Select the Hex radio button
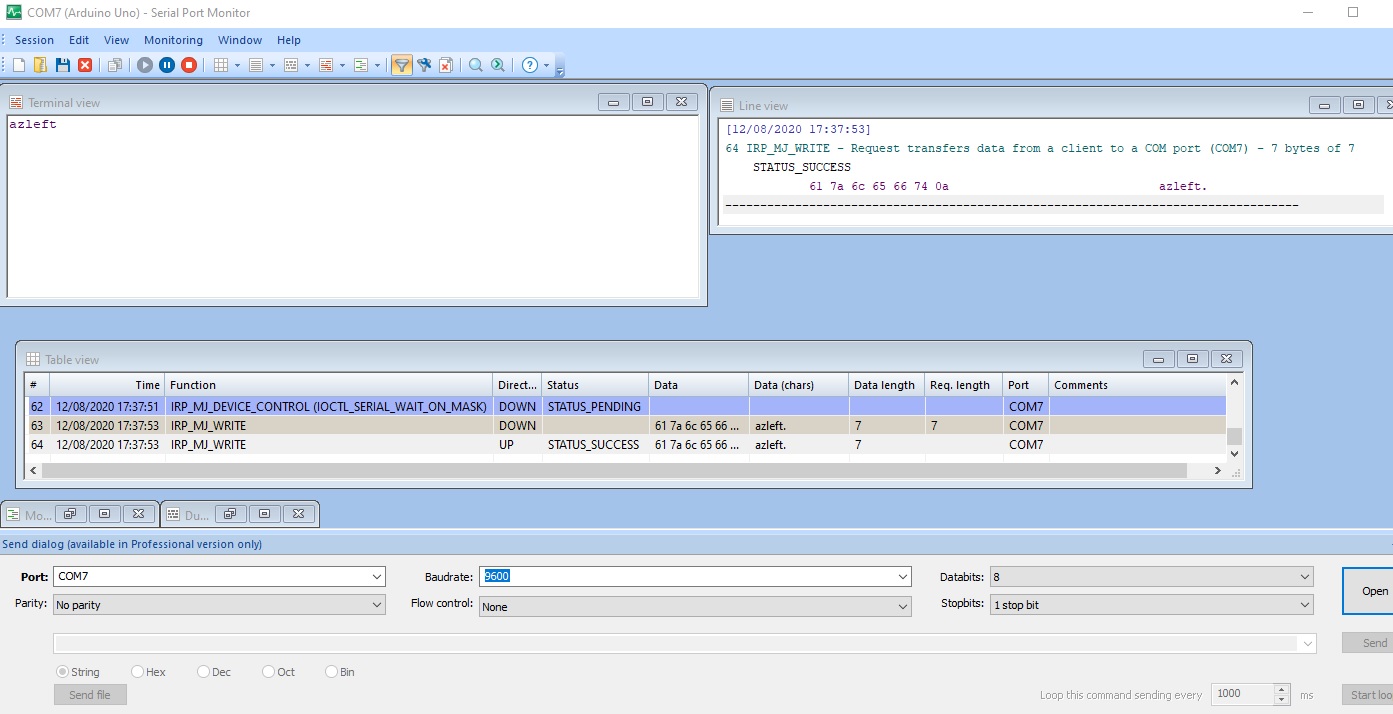 pyautogui.click(x=139, y=671)
